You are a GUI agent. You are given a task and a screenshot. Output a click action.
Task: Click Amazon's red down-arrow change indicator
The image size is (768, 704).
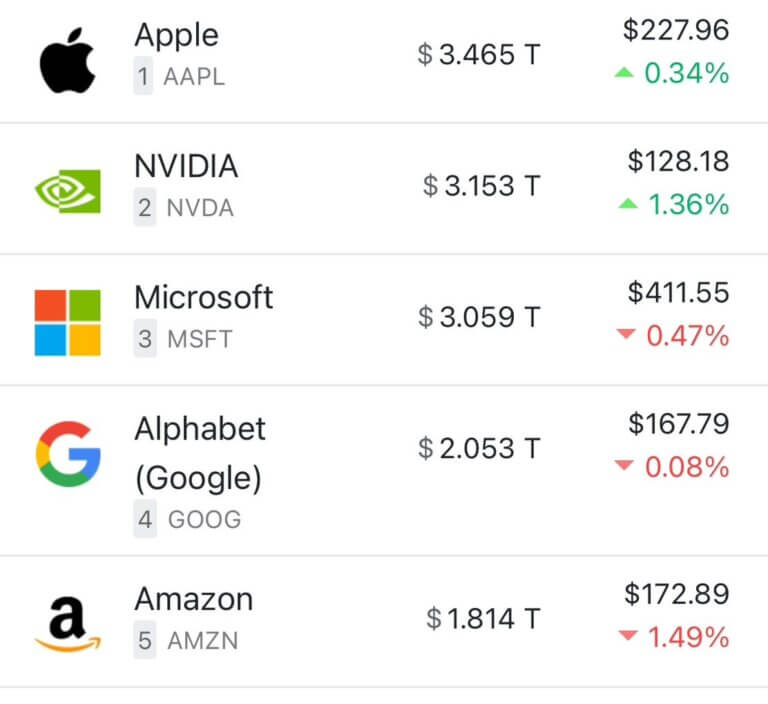click(x=628, y=637)
